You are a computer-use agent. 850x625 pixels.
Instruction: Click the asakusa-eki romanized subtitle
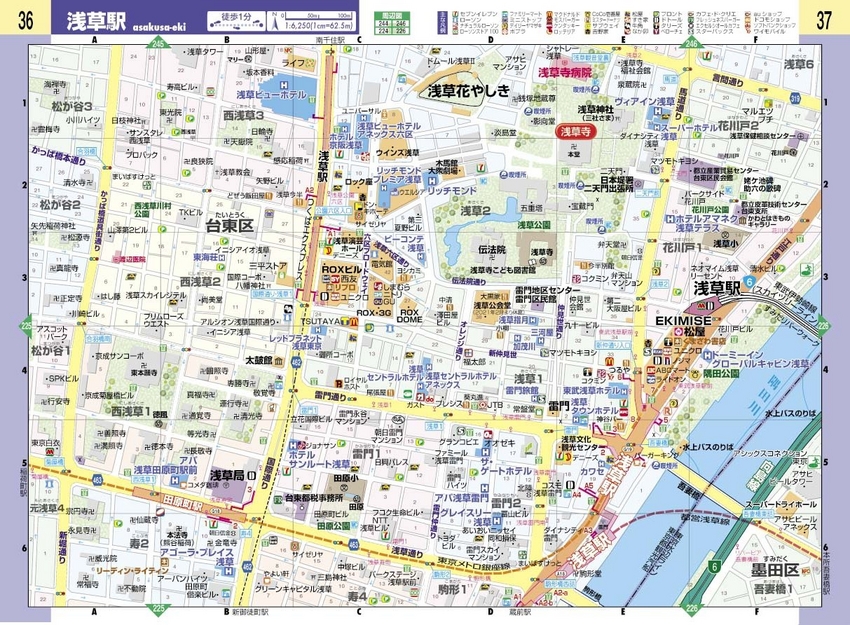pos(159,27)
